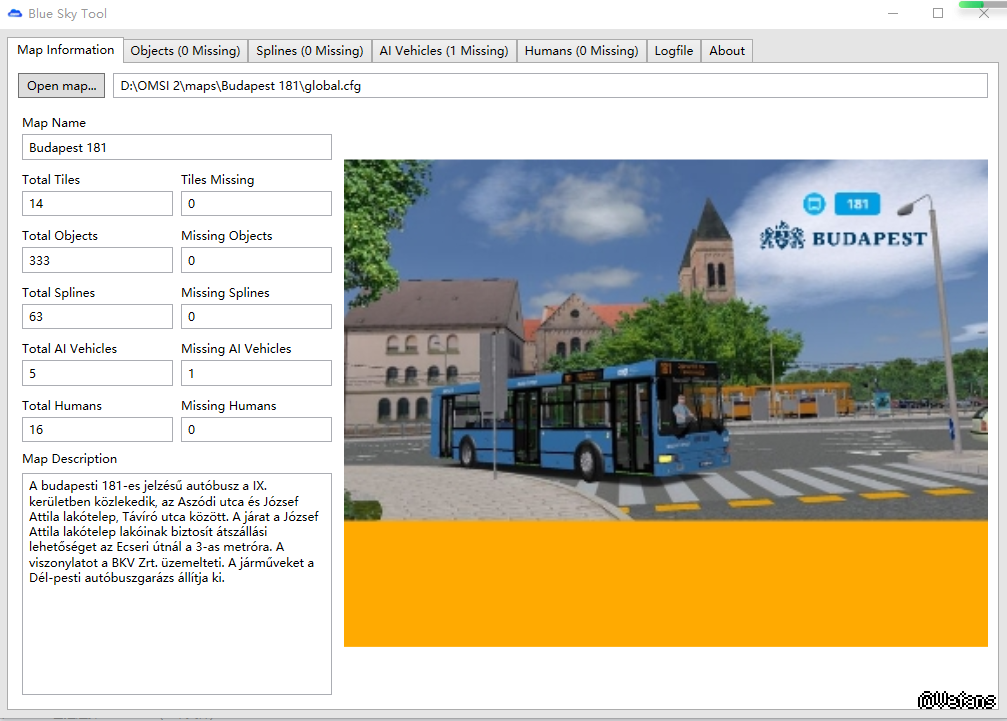
Task: Open the About tab
Action: pyautogui.click(x=727, y=51)
